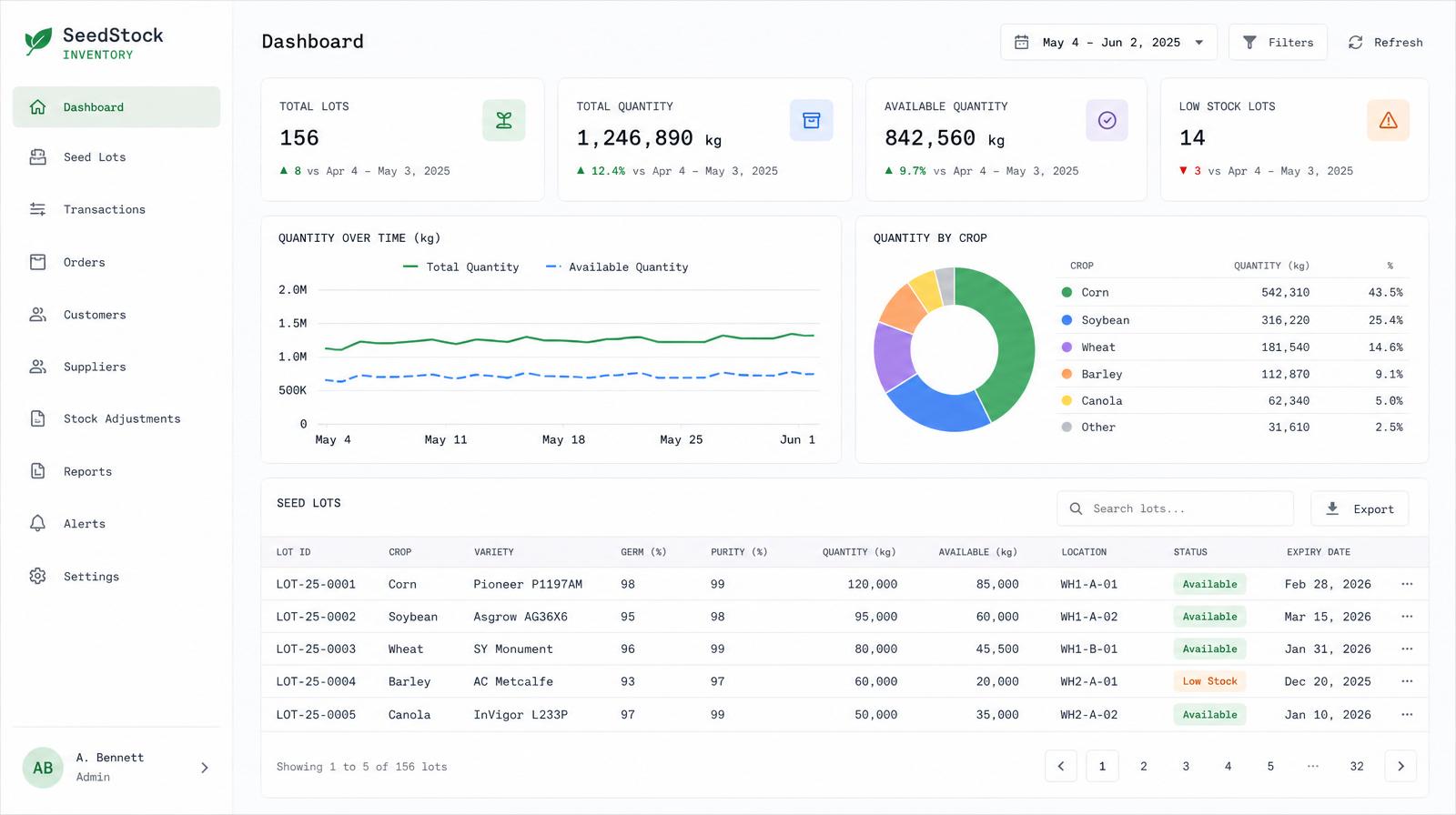Screen dimensions: 1456x815
Task: Click the Stock Adjustments document icon
Action: tap(38, 418)
